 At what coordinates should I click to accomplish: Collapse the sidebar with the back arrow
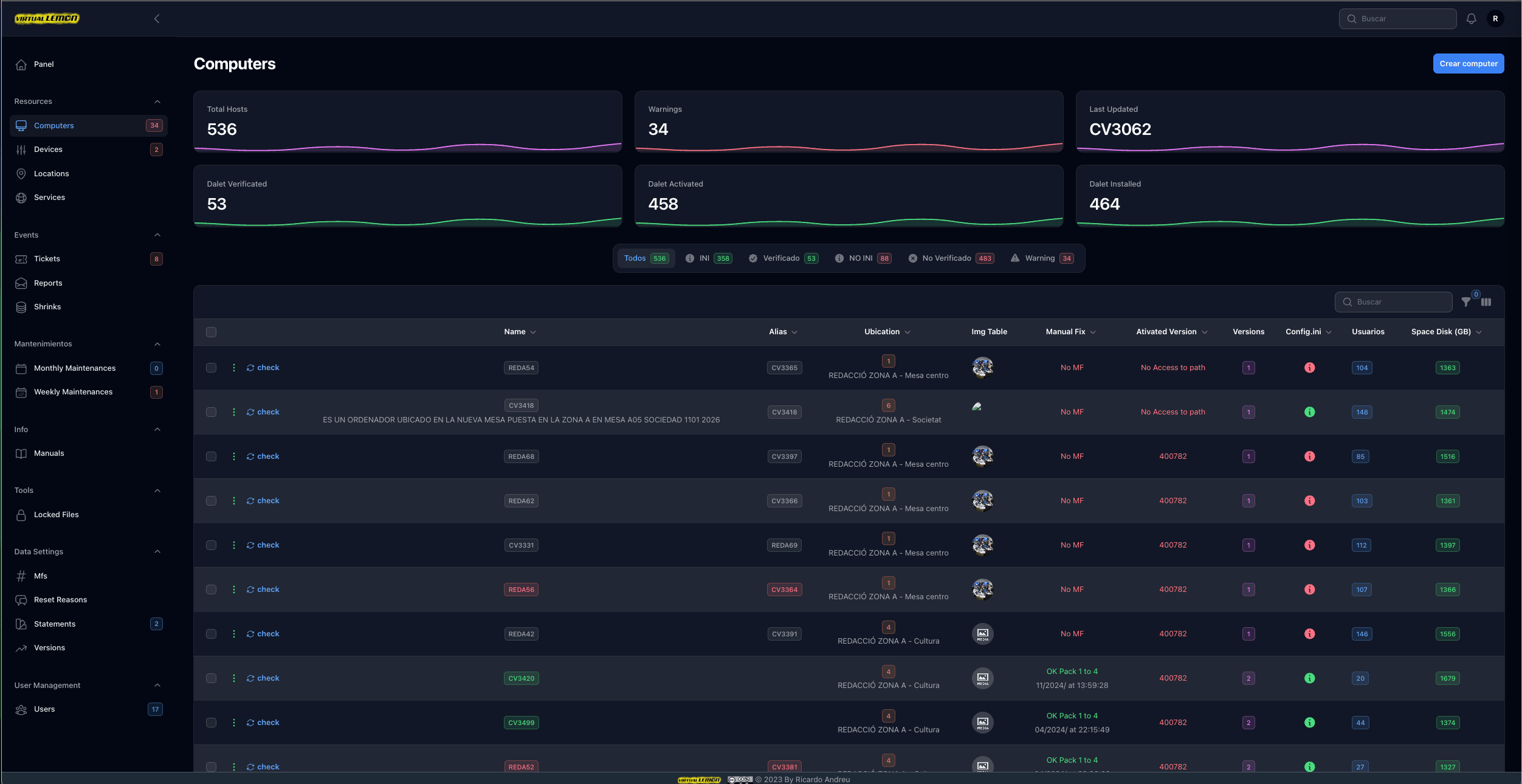click(x=157, y=19)
